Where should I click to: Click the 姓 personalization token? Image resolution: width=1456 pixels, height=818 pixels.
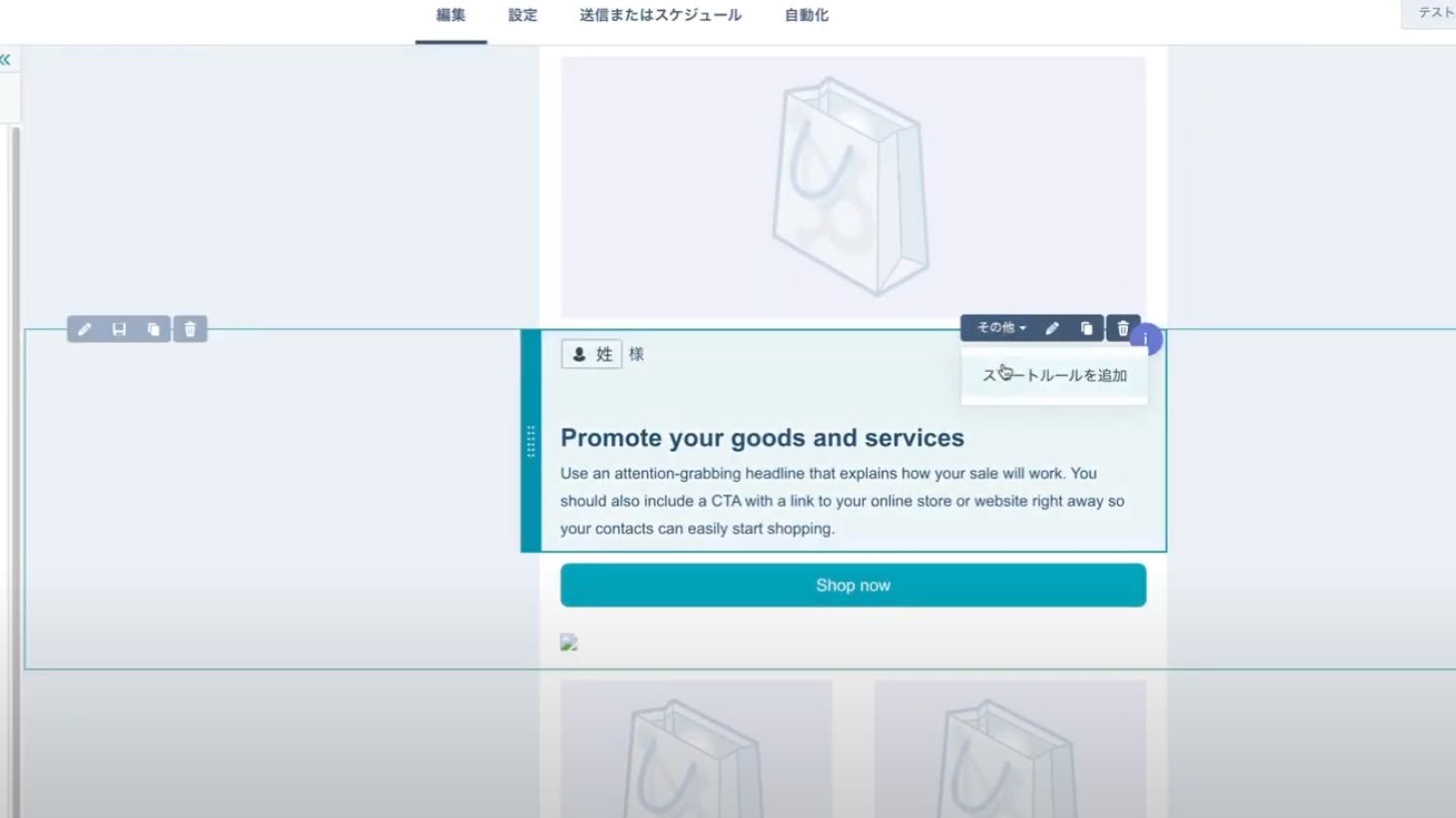(592, 354)
